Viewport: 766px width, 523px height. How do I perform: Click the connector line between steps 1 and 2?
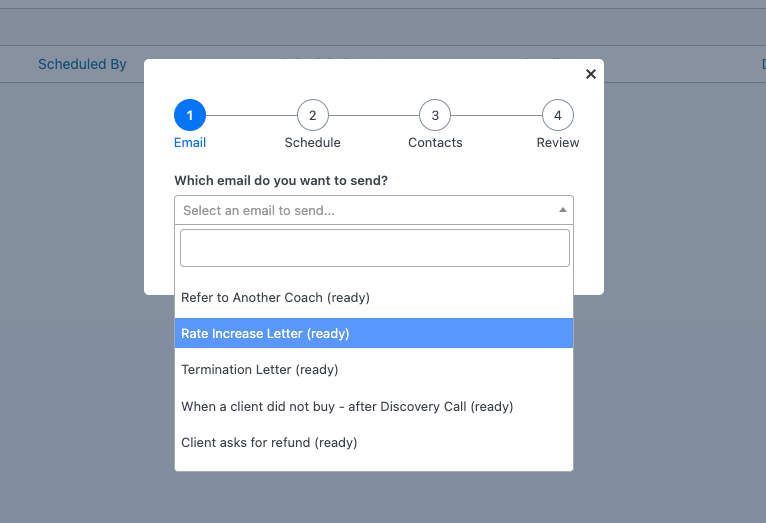click(251, 116)
